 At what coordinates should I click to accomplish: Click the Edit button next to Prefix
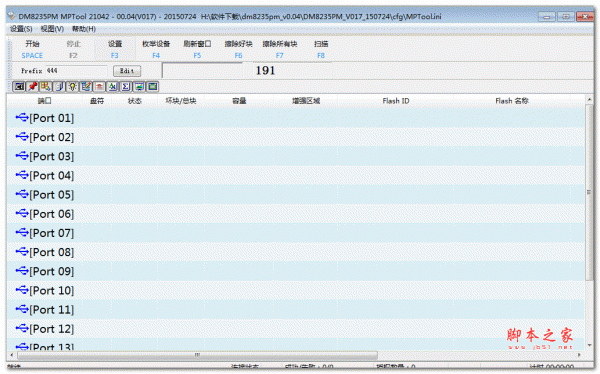[127, 71]
